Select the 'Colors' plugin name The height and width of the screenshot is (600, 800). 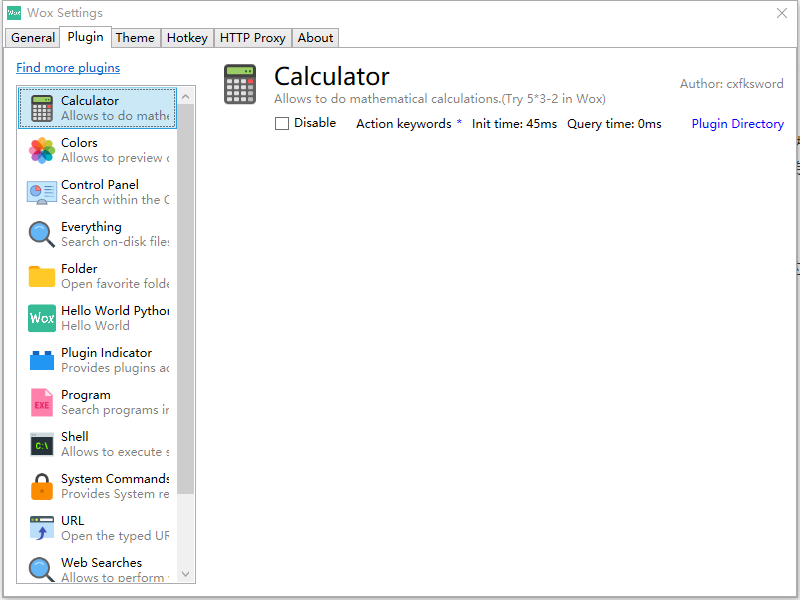[79, 143]
